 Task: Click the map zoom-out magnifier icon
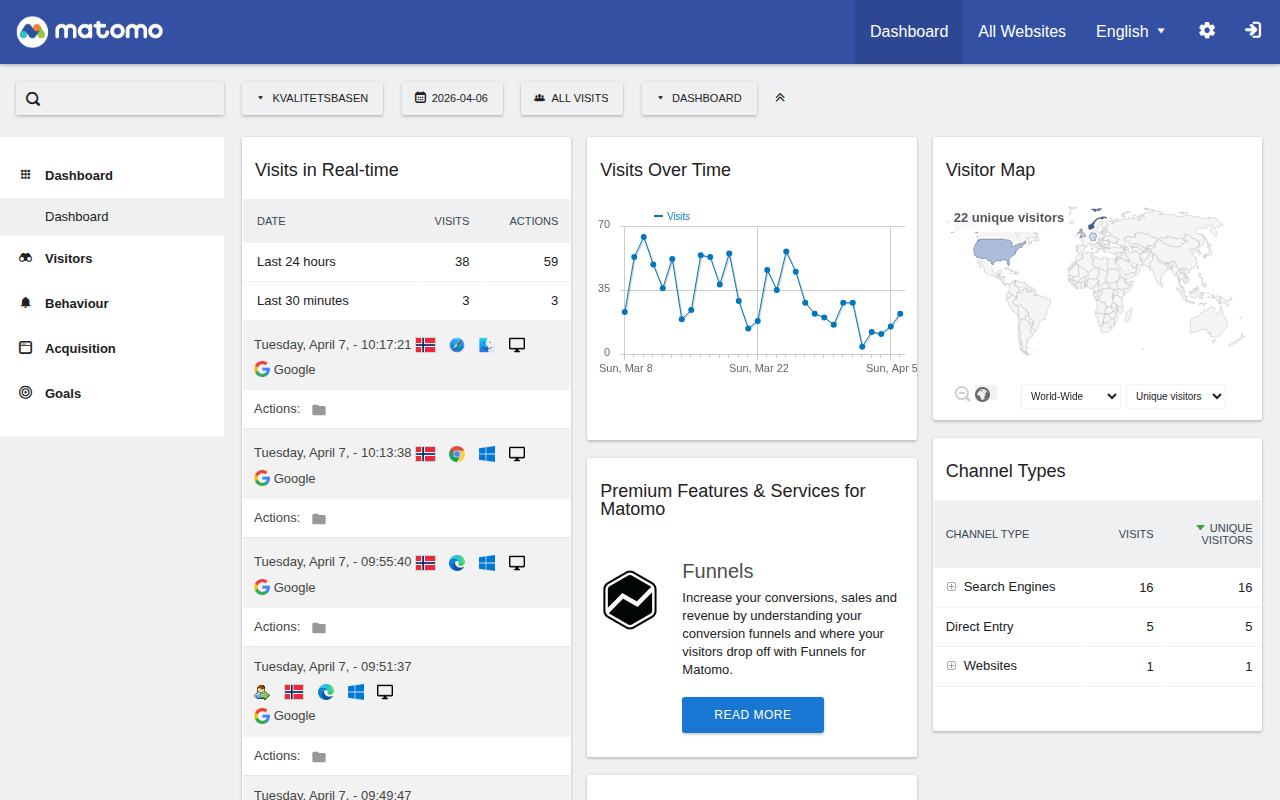[x=962, y=394]
